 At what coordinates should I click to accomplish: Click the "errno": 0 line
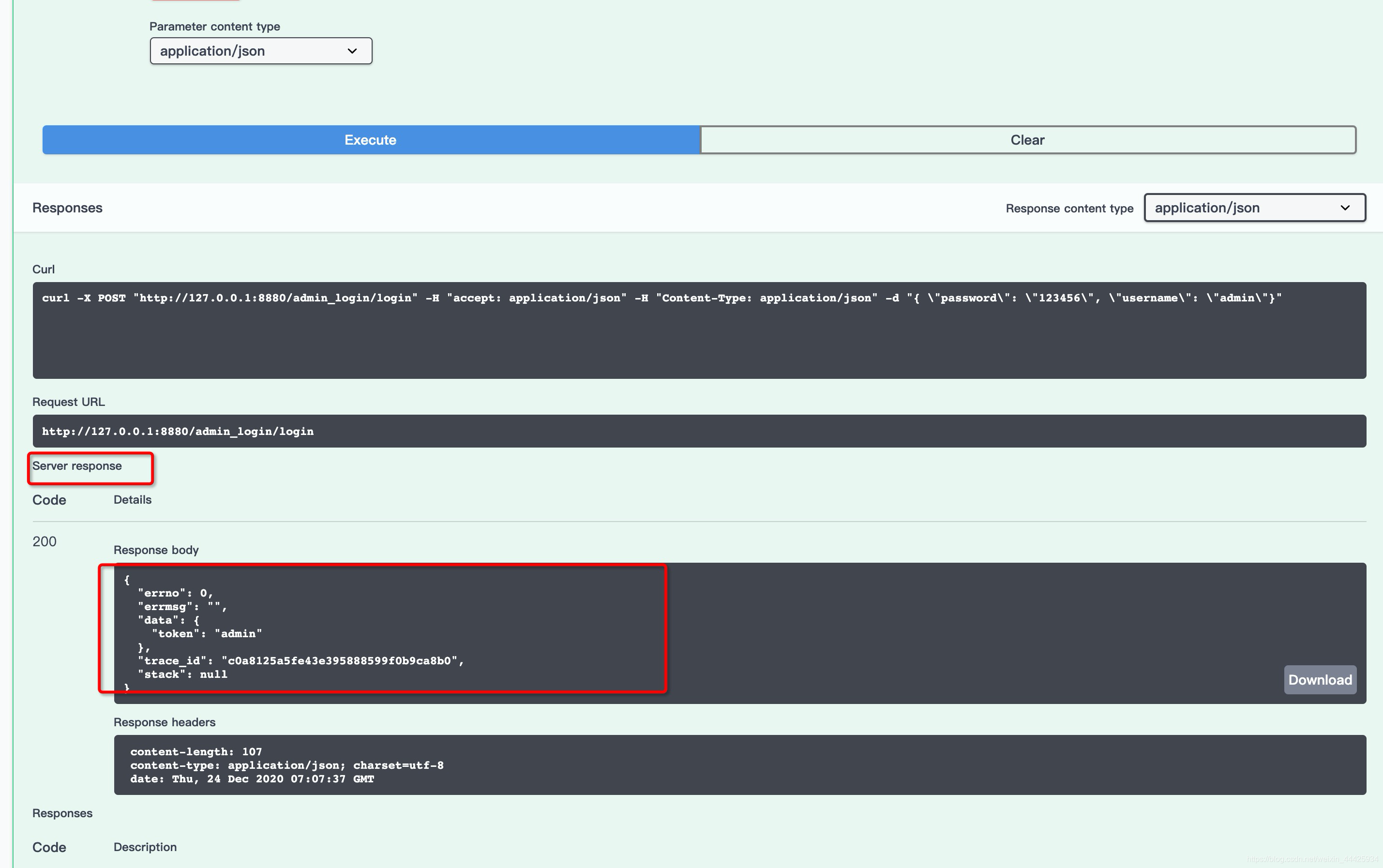175,593
